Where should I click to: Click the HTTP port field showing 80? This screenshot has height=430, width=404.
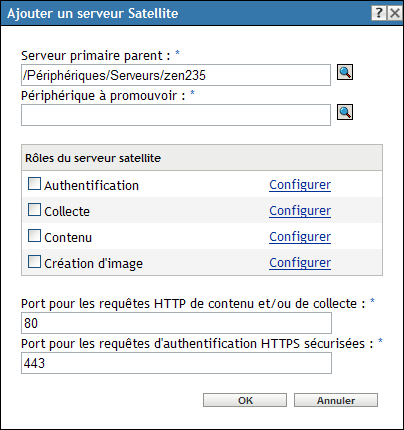click(x=176, y=323)
